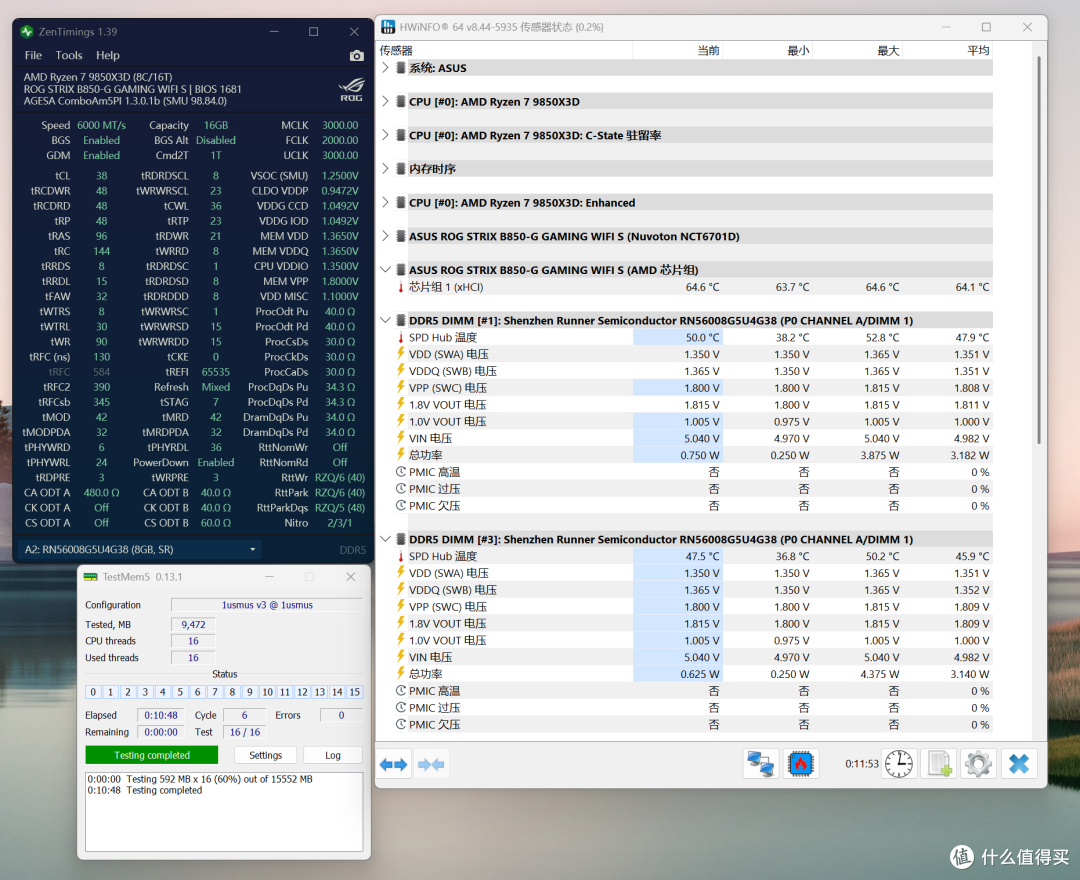Click DIMM #1 SPD Hub thermometer icon

point(400,337)
